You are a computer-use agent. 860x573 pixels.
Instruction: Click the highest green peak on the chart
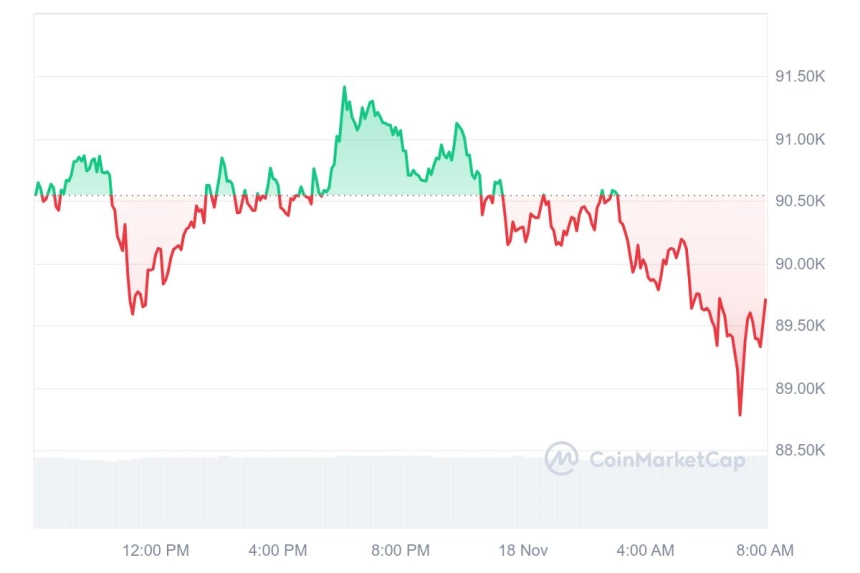344,87
